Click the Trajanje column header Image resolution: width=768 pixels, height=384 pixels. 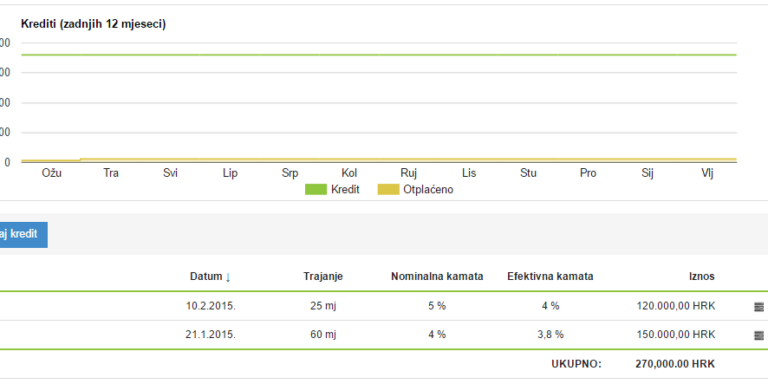(323, 276)
